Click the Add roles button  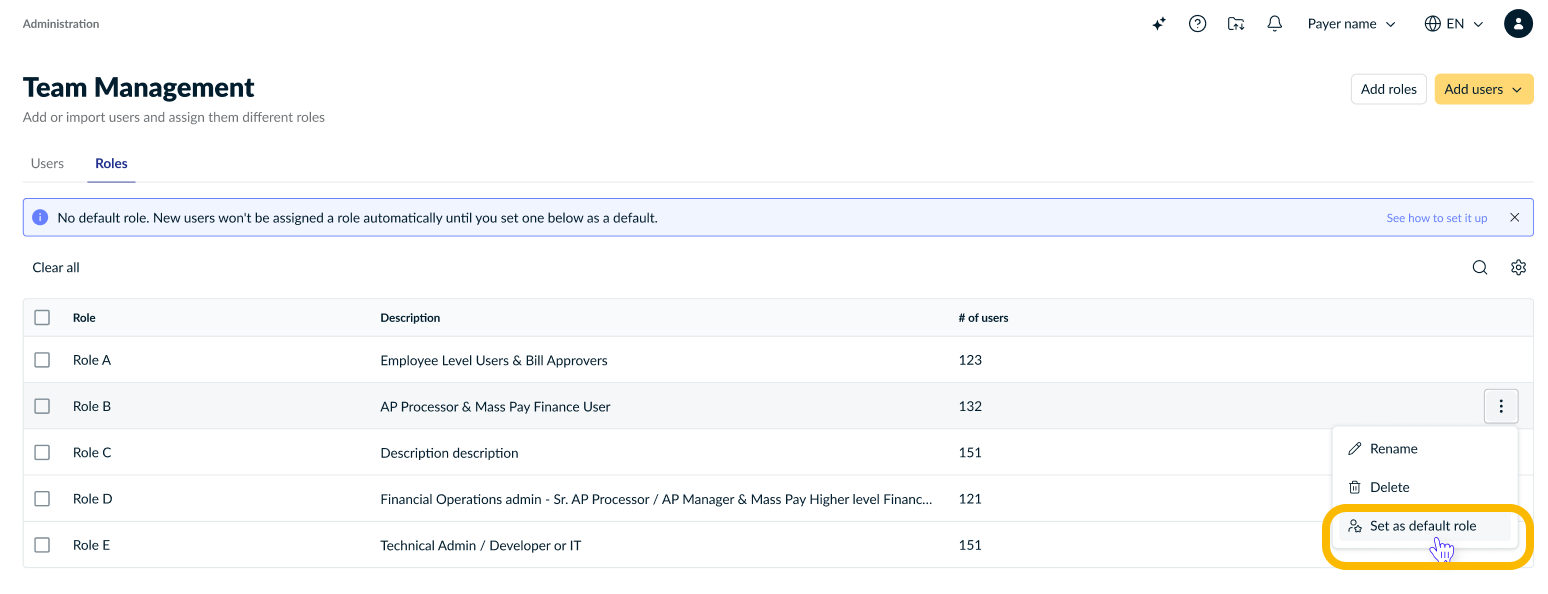(x=1388, y=89)
